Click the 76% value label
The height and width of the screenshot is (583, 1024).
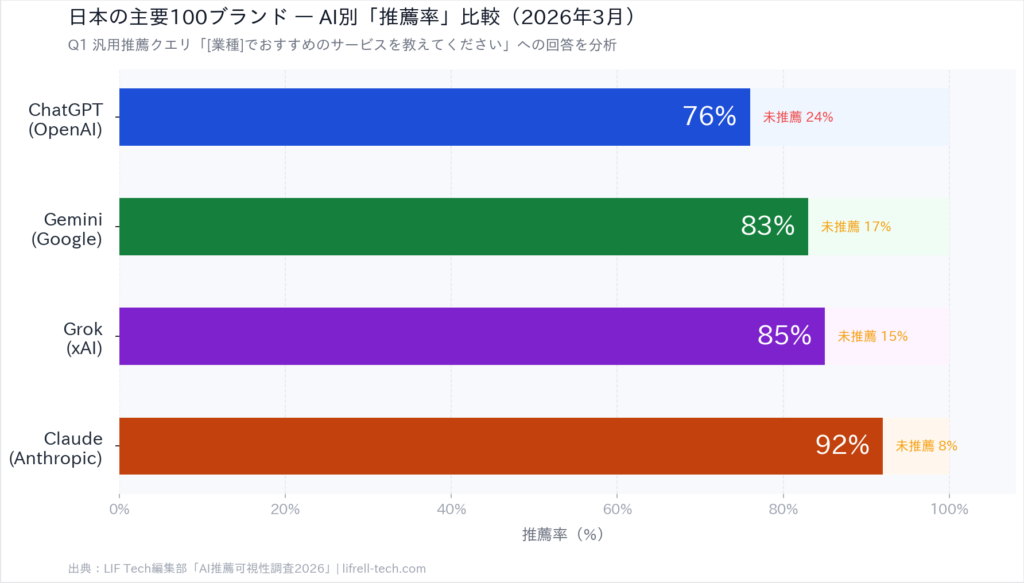[x=709, y=116]
